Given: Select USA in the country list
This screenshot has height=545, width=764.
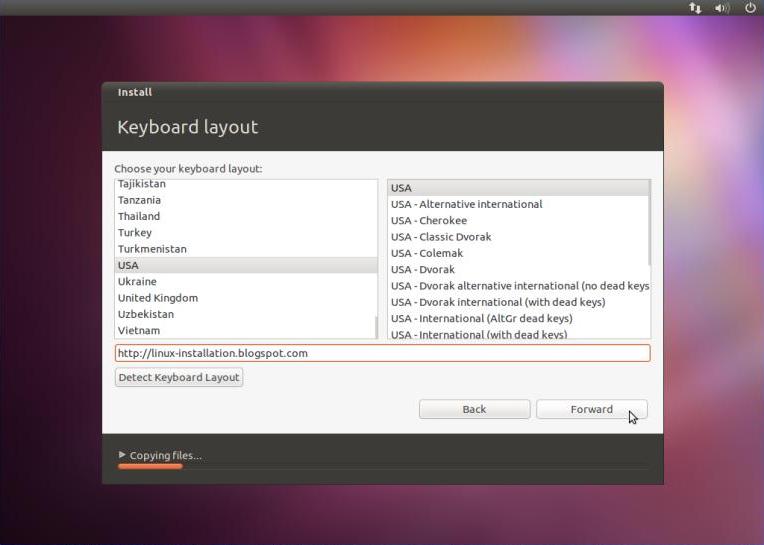Looking at the screenshot, I should point(246,265).
